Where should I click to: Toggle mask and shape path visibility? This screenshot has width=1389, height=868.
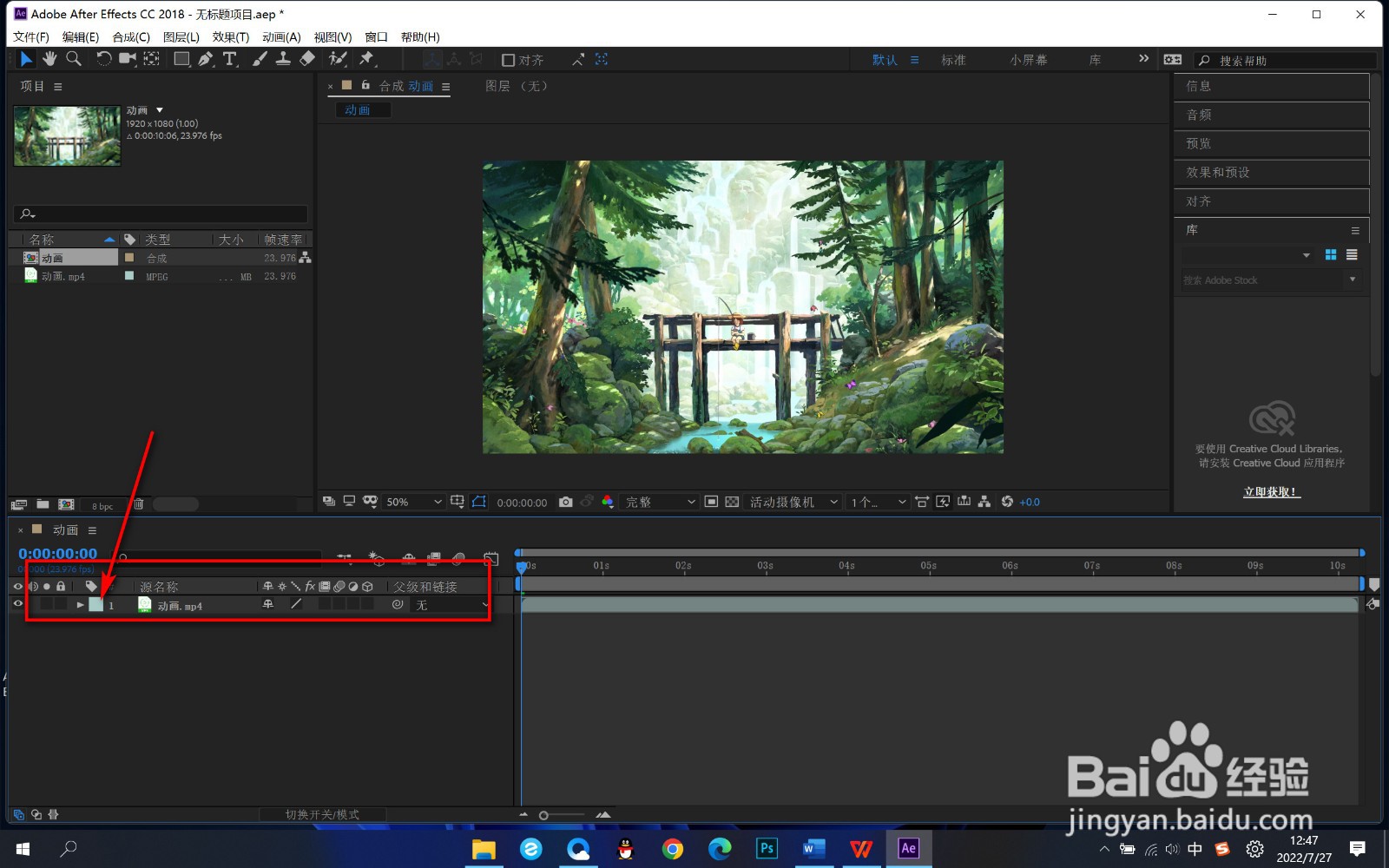(478, 502)
